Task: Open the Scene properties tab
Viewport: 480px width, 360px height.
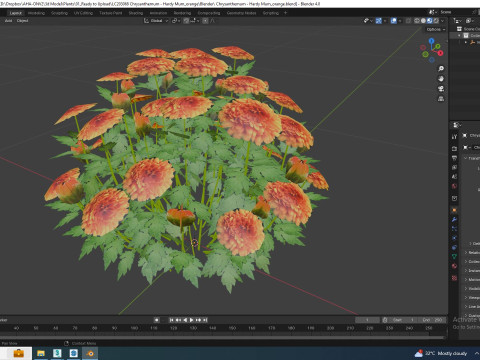Action: coord(454,177)
